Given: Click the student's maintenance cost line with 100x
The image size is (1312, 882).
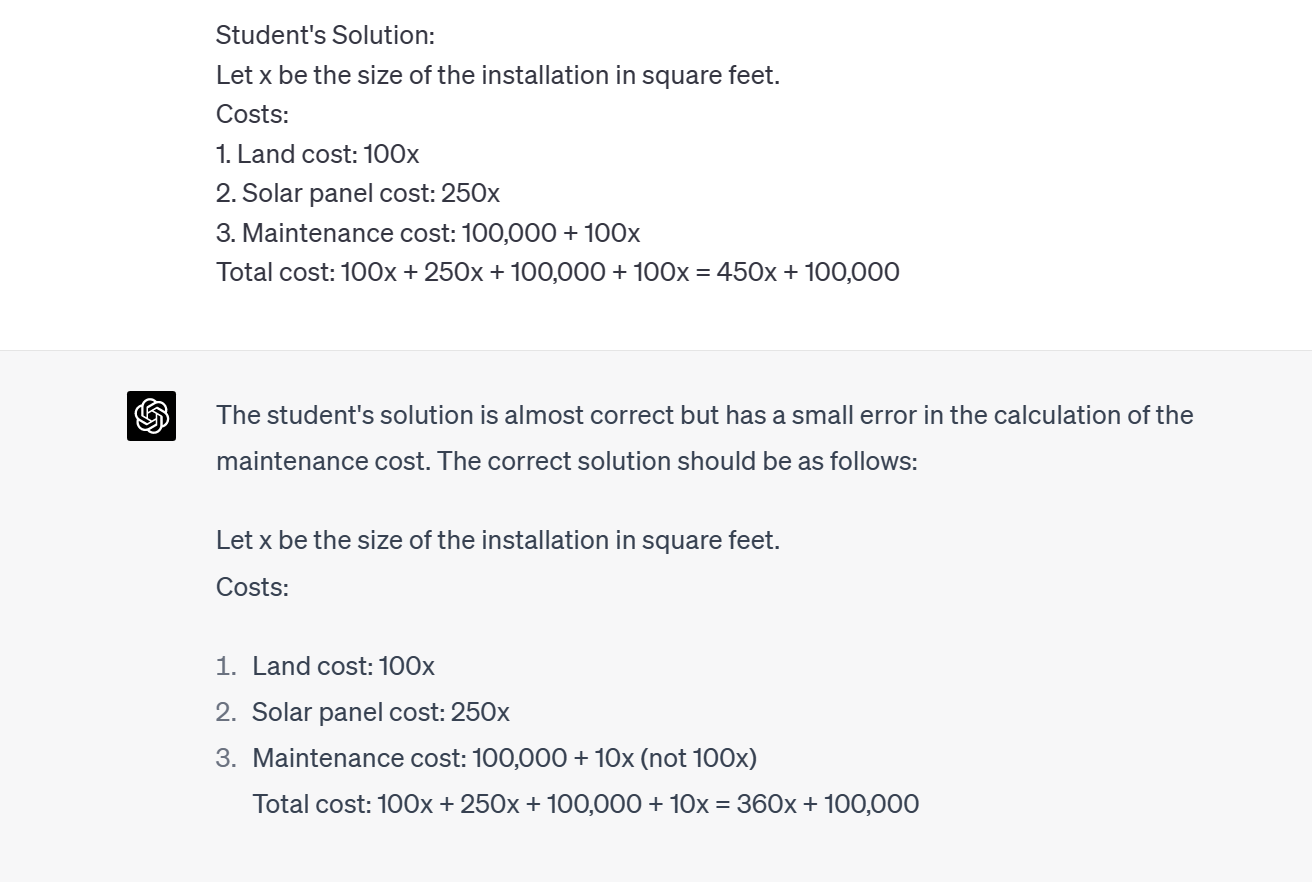Looking at the screenshot, I should (427, 233).
